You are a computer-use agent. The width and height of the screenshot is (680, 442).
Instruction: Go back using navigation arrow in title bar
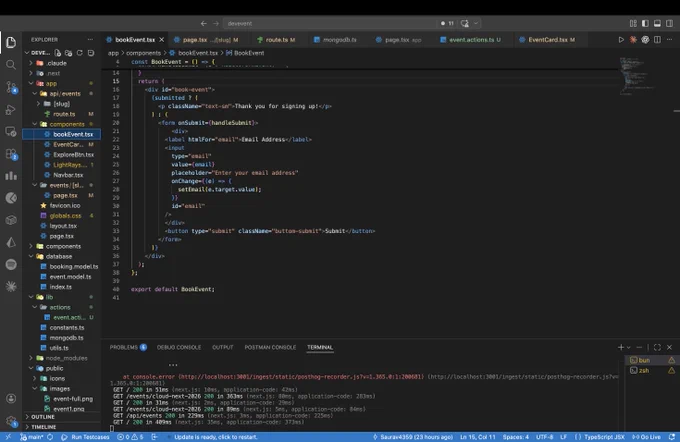pos(204,23)
